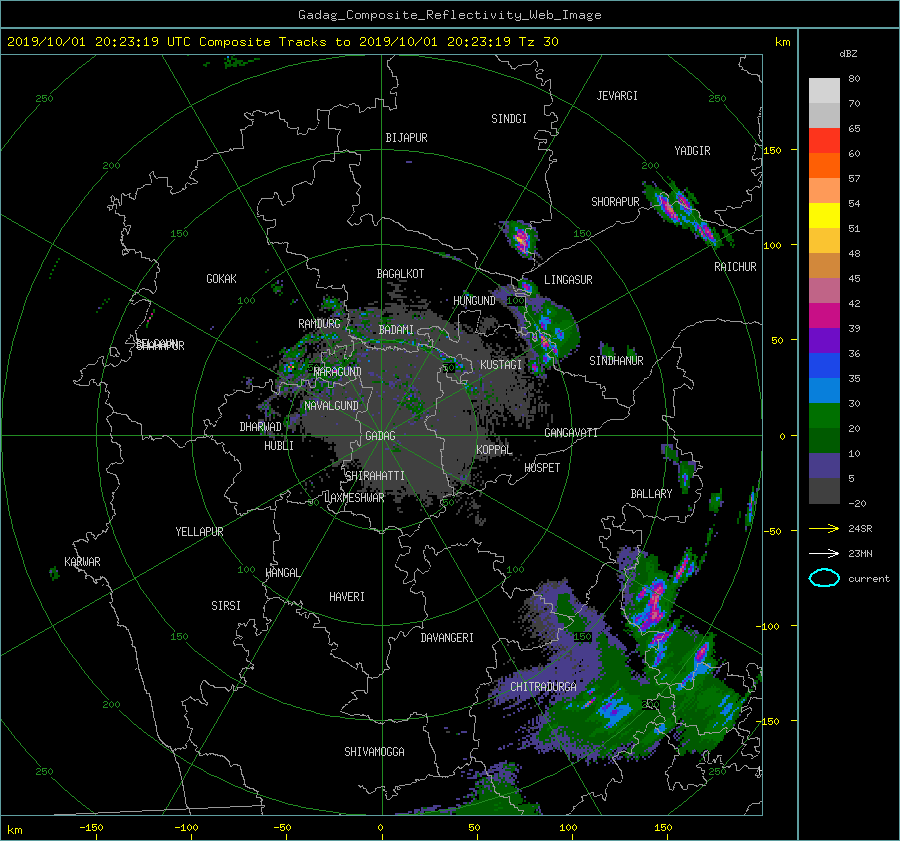
Task: Click the yellow 24SR track arrow in legend
Action: point(824,529)
